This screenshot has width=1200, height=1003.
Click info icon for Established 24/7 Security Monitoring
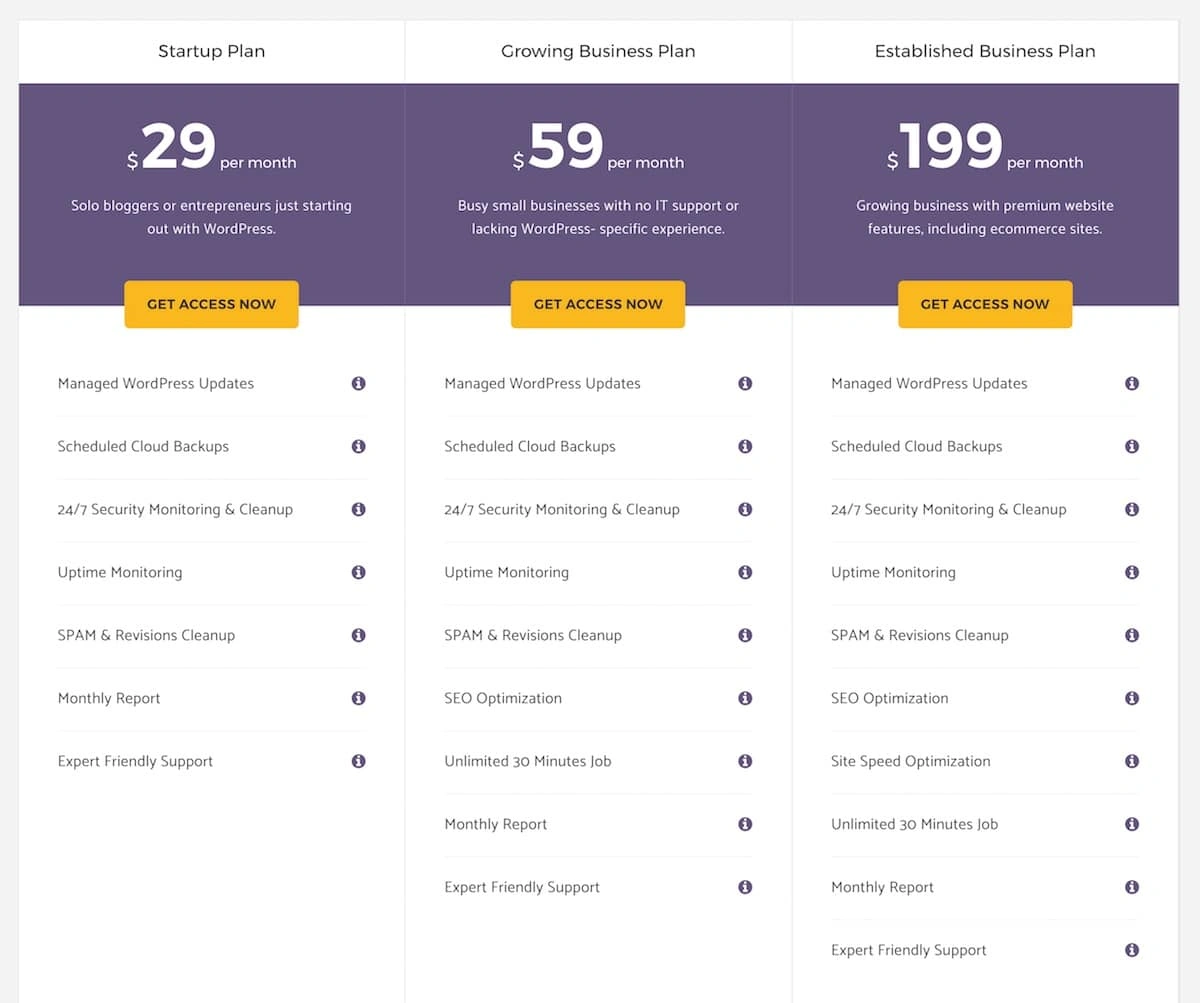(1132, 509)
